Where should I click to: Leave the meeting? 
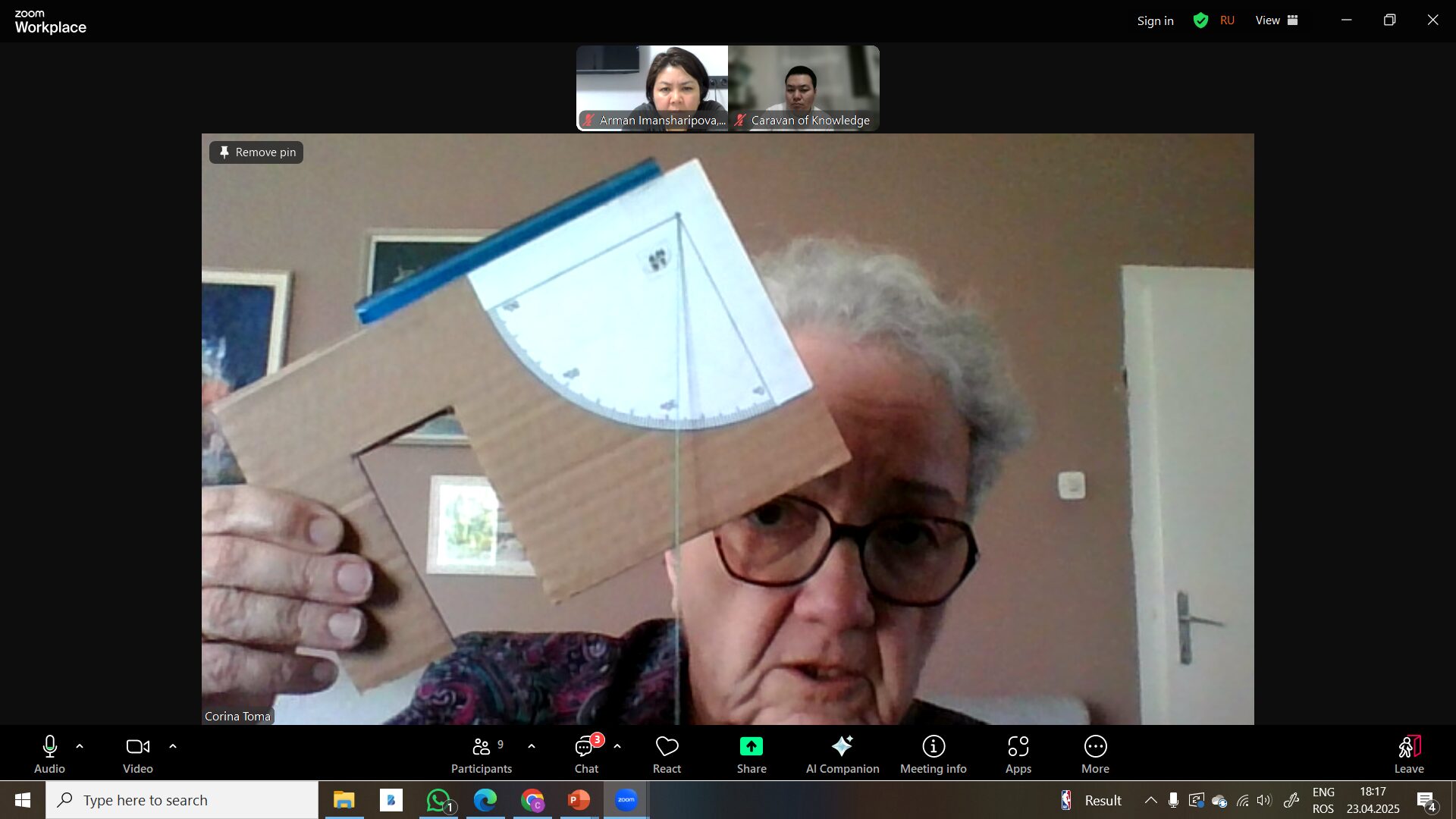pos(1408,755)
